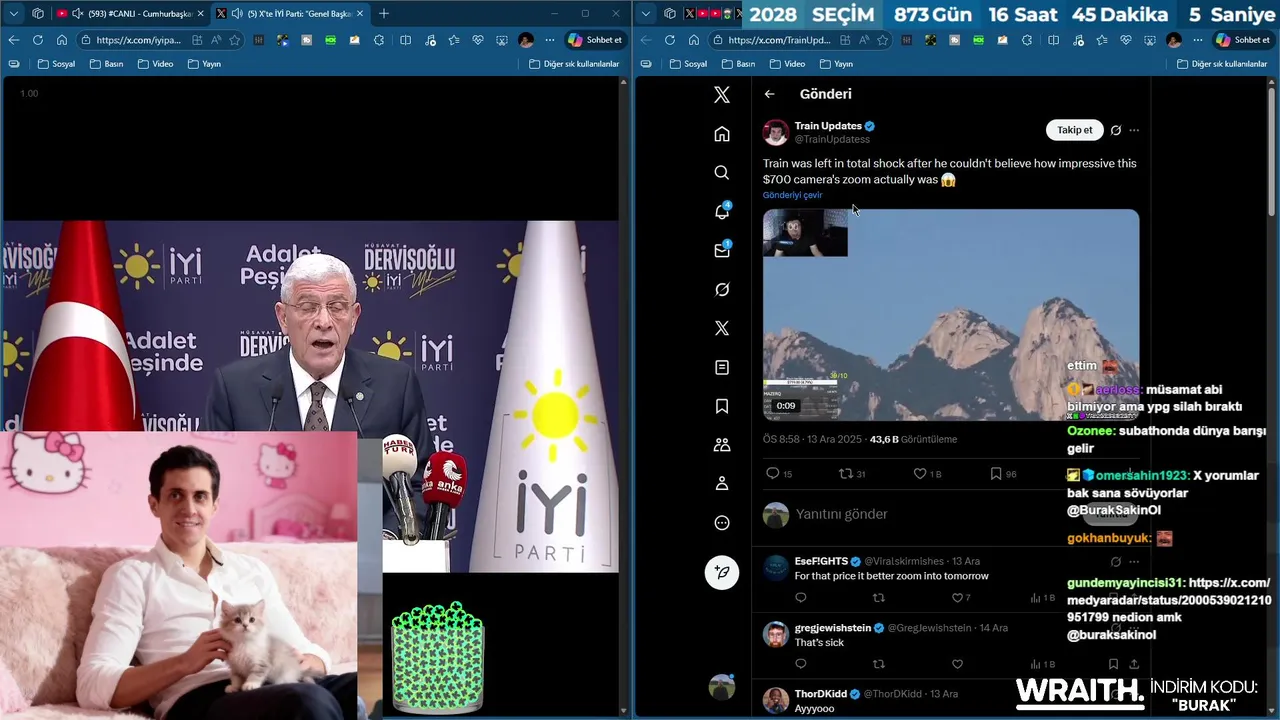The image size is (1280, 720).
Task: Open Lists icon in X sidebar
Action: click(722, 368)
